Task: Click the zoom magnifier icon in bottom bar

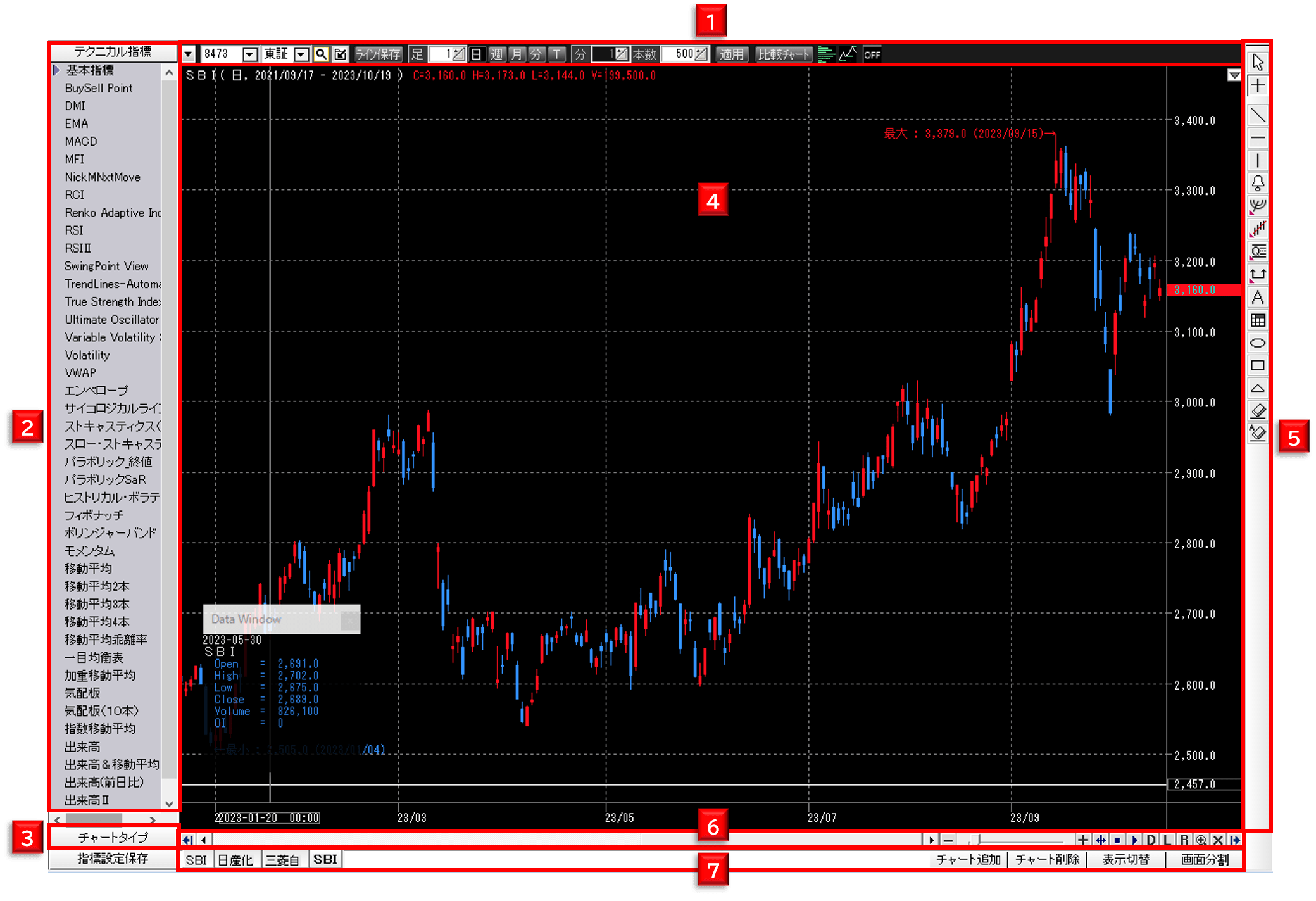Action: [x=1201, y=840]
